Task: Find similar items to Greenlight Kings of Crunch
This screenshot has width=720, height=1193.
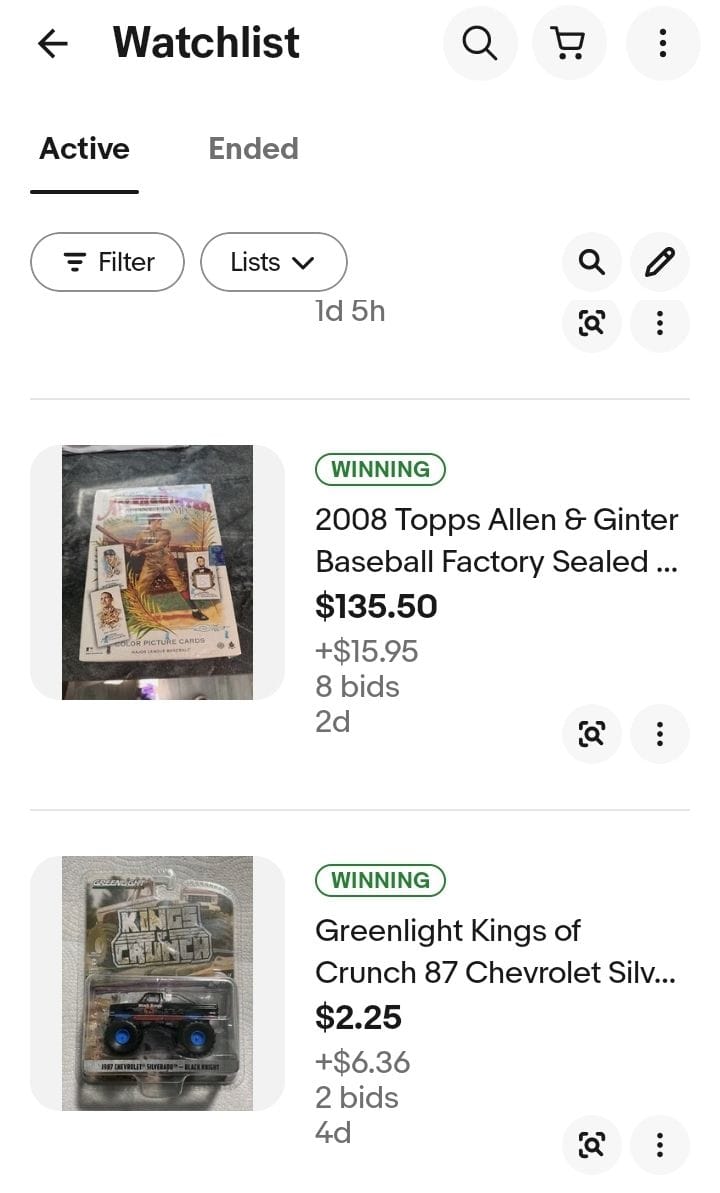Action: [592, 1145]
